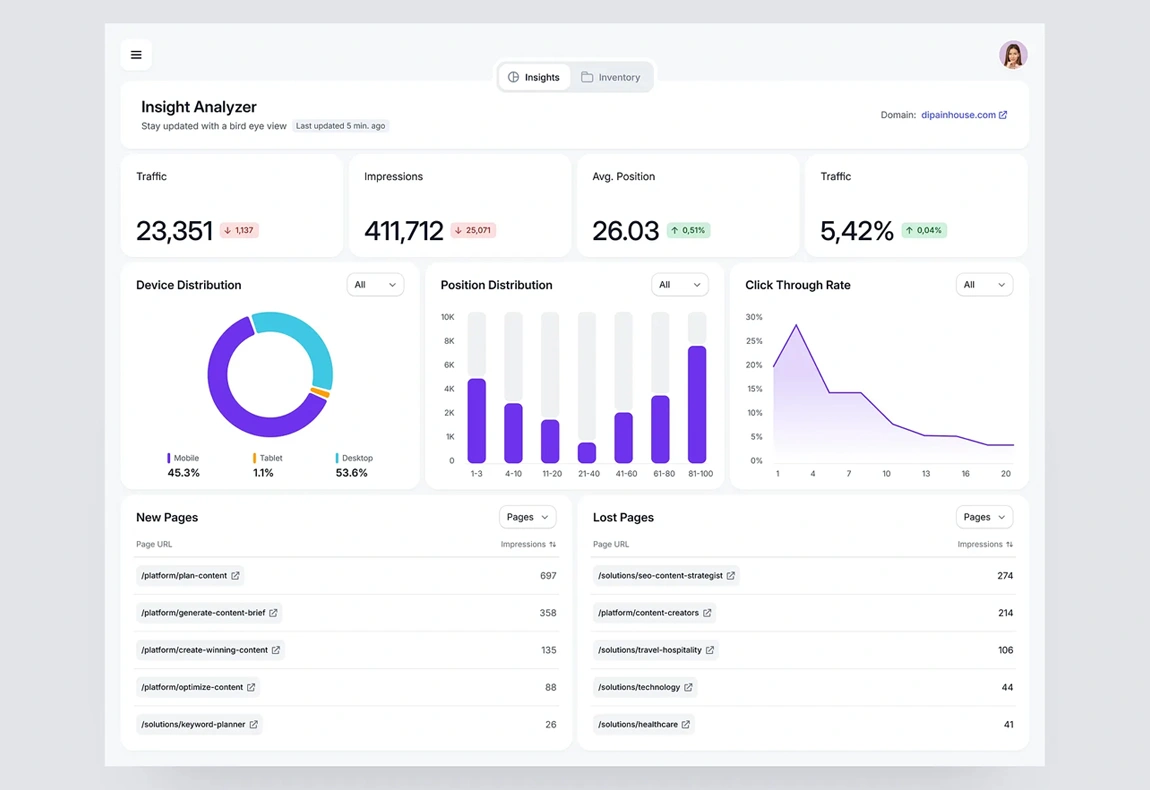Open the hamburger navigation menu
The width and height of the screenshot is (1150, 790).
[x=136, y=54]
